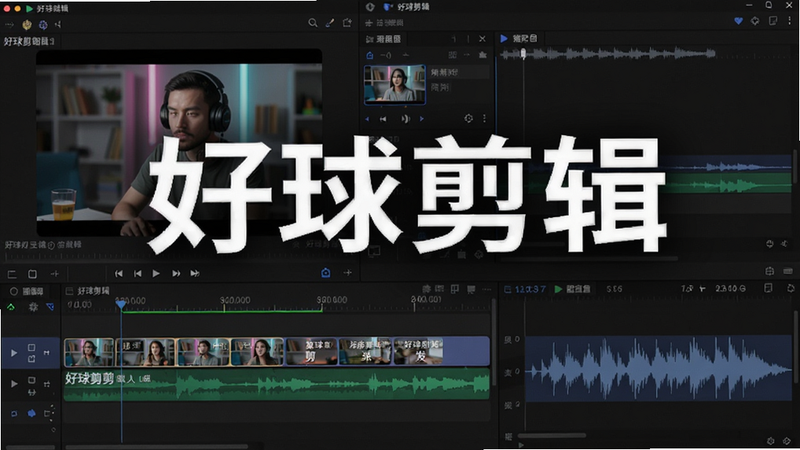Open the vertical dots menu under media thumbnail

484,118
